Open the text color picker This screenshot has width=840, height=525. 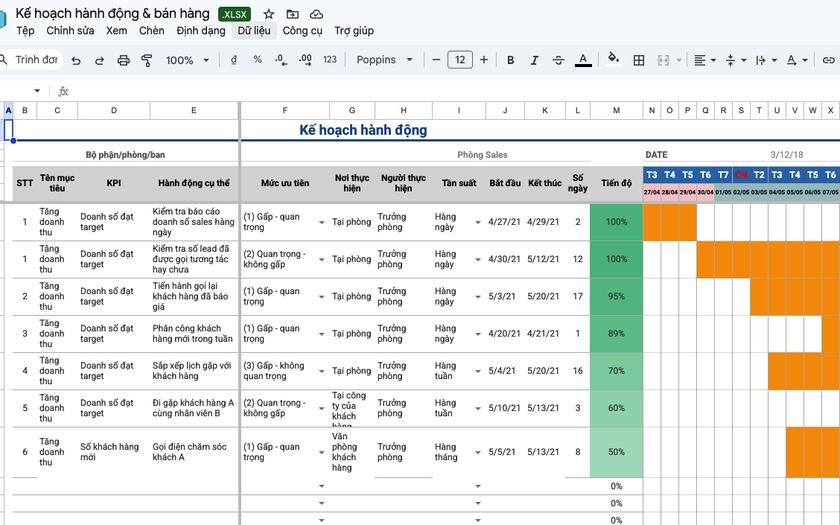pos(583,60)
